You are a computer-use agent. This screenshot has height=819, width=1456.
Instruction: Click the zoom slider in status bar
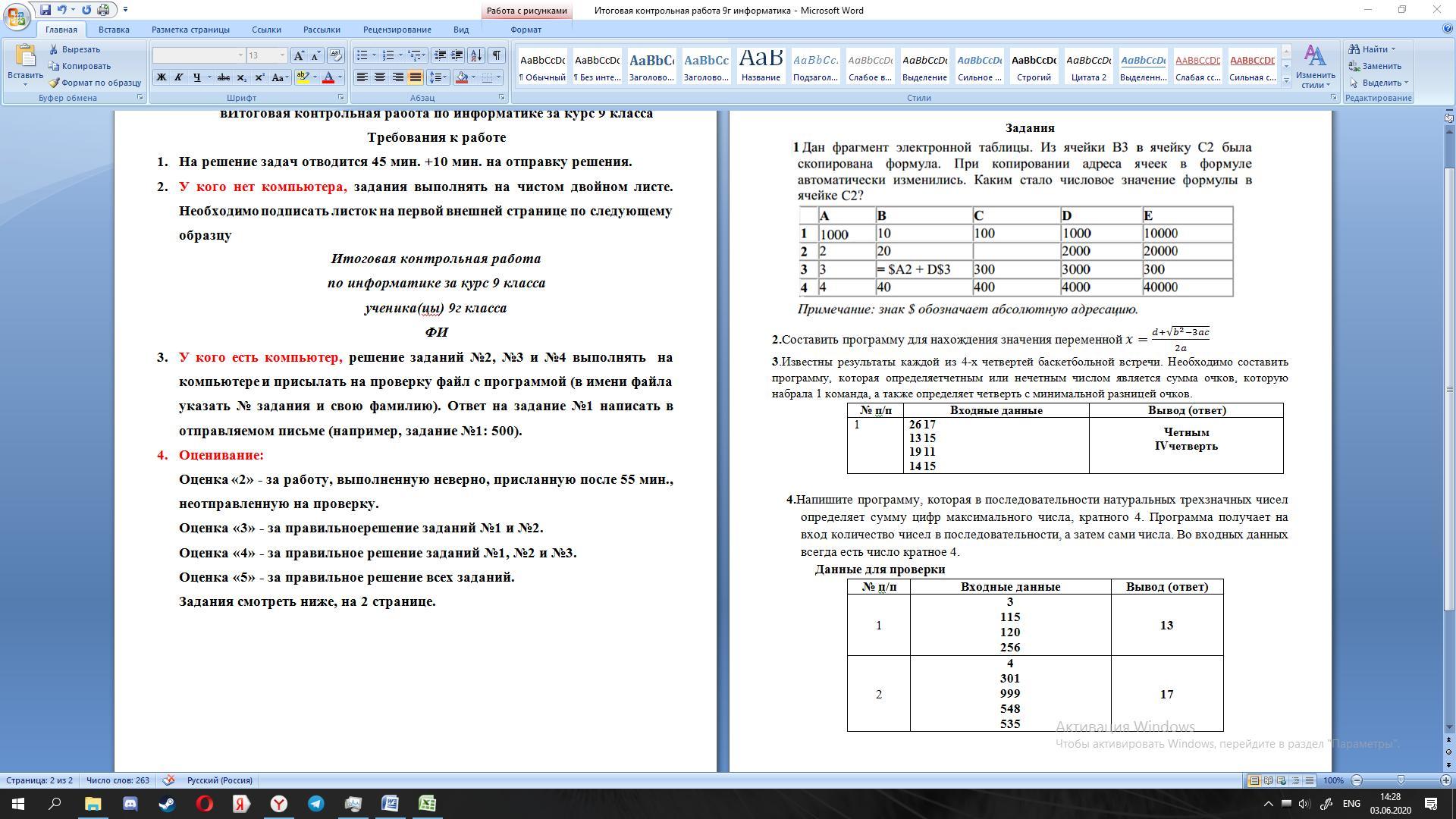tap(1401, 780)
